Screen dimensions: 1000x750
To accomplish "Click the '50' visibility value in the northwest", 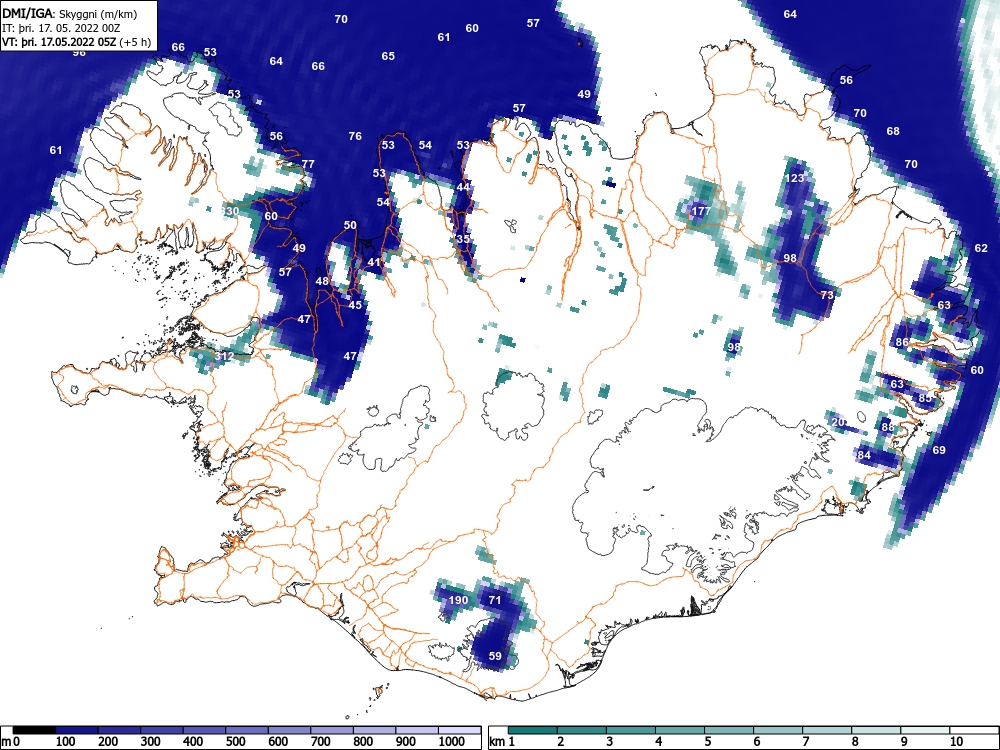I will [350, 225].
